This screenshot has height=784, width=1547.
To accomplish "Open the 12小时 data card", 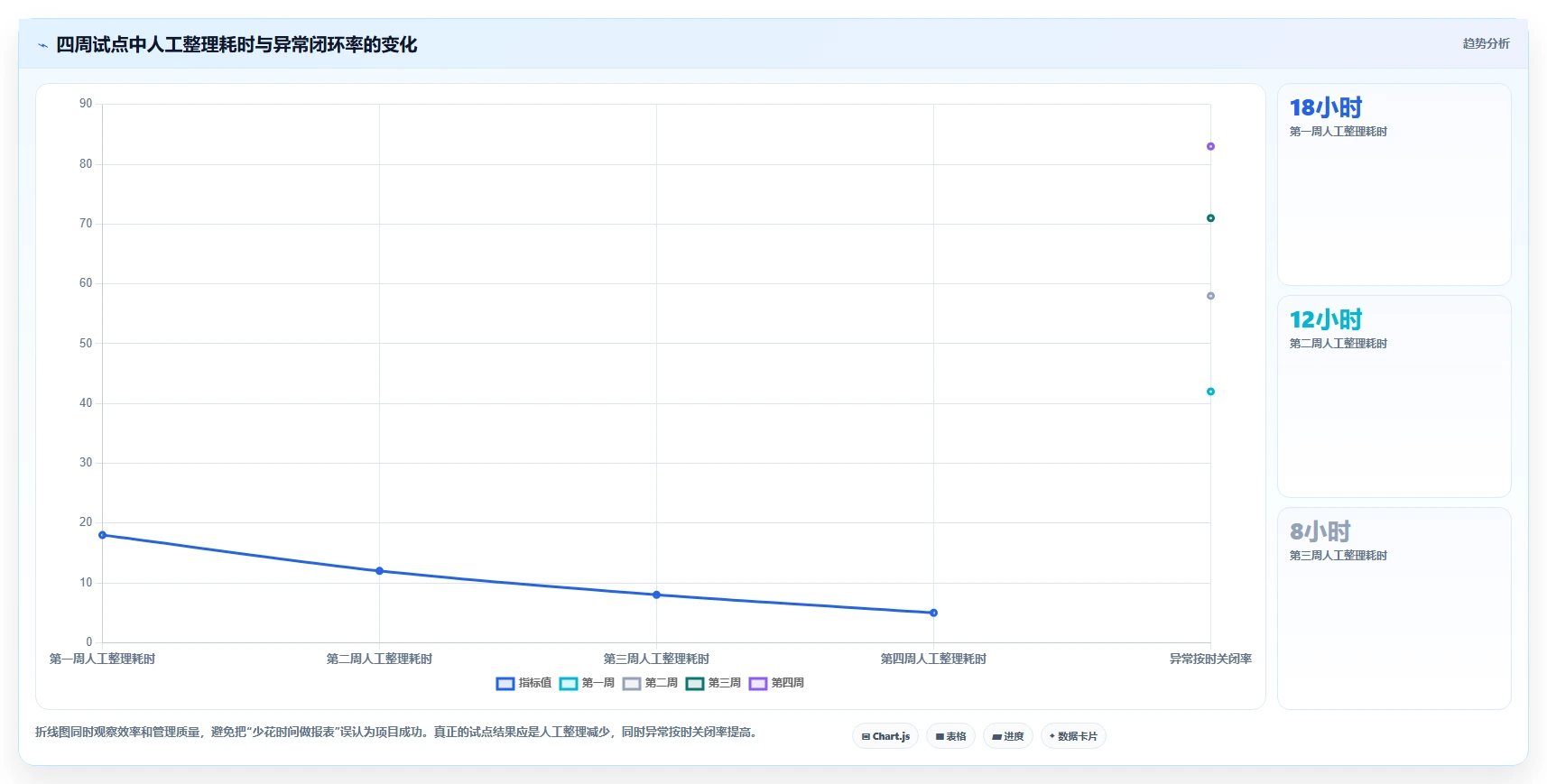I will 1394,397.
